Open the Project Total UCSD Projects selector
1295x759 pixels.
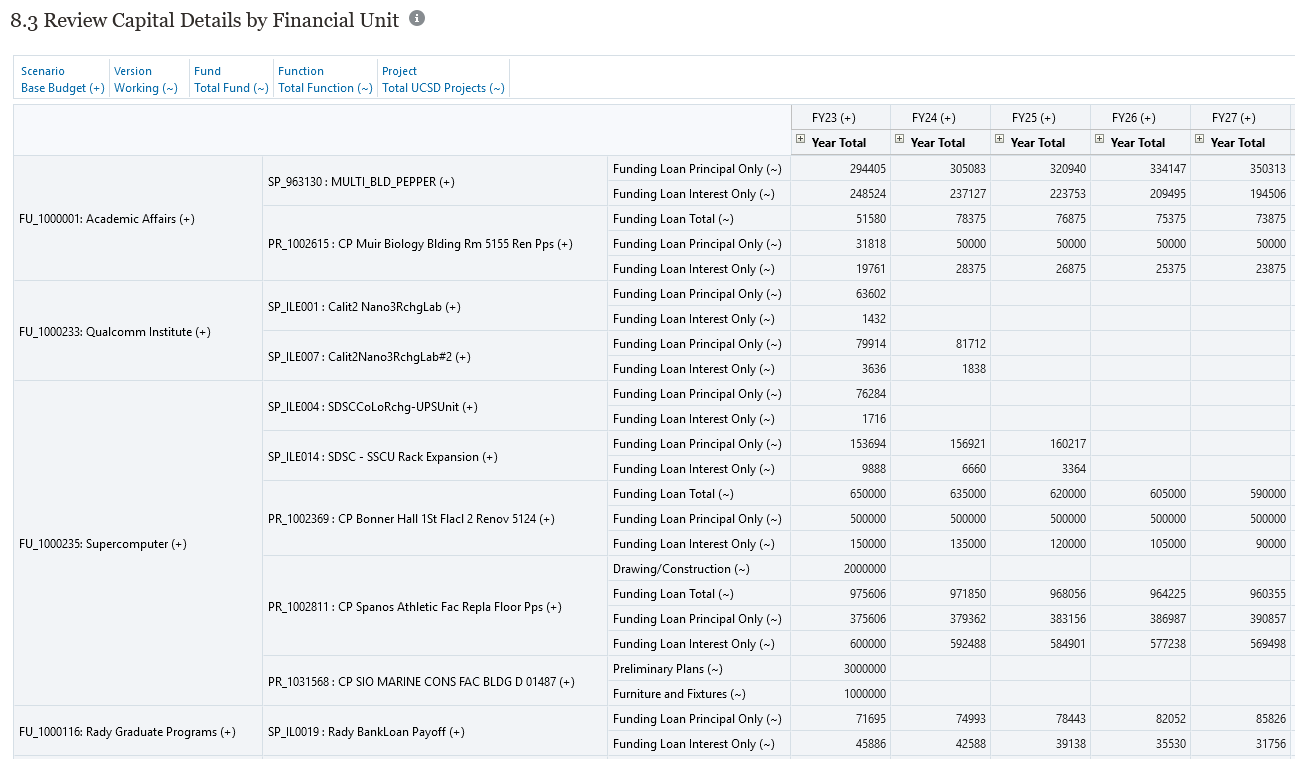(443, 88)
